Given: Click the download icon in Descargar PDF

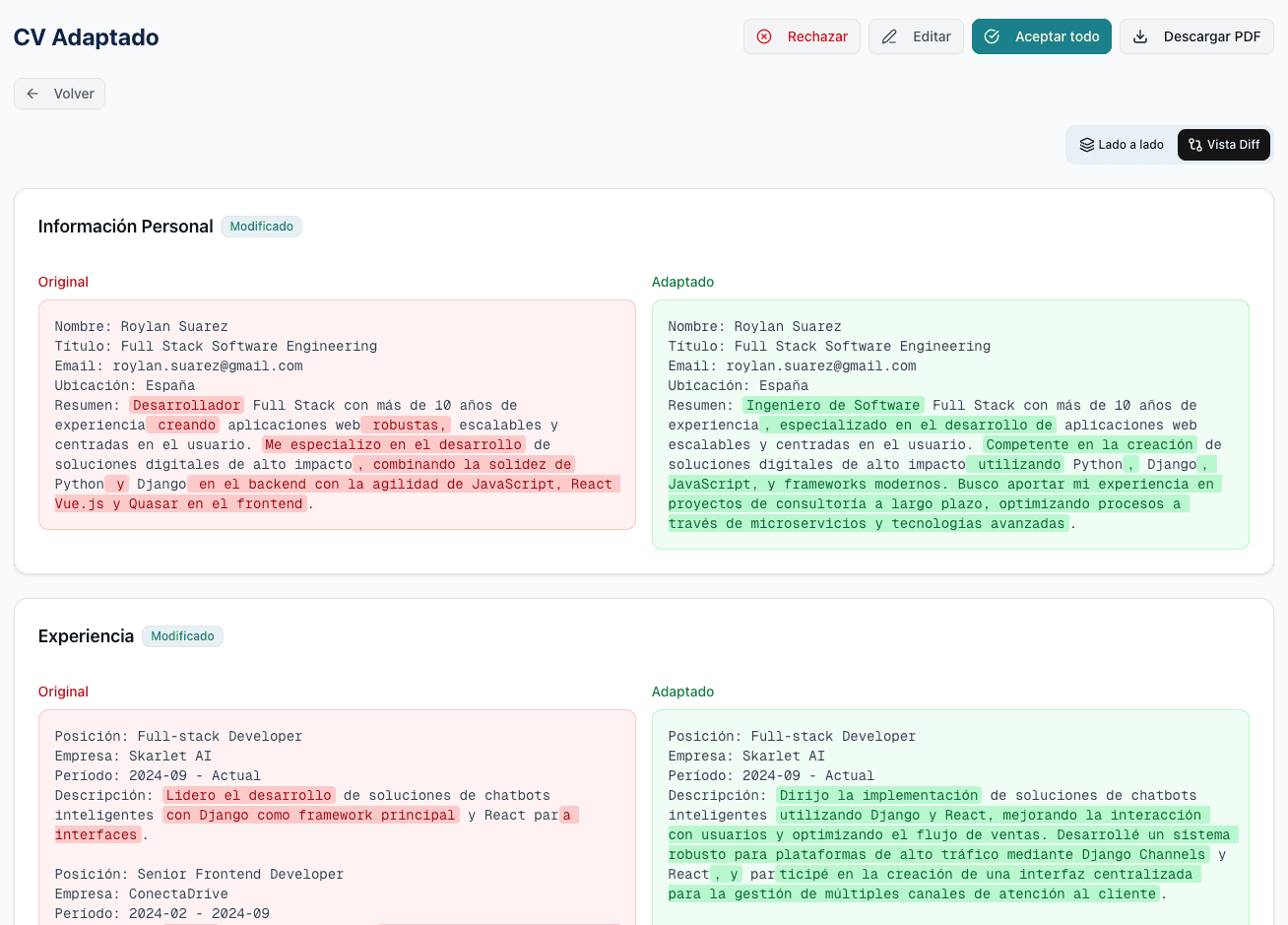Looking at the screenshot, I should pyautogui.click(x=1140, y=36).
